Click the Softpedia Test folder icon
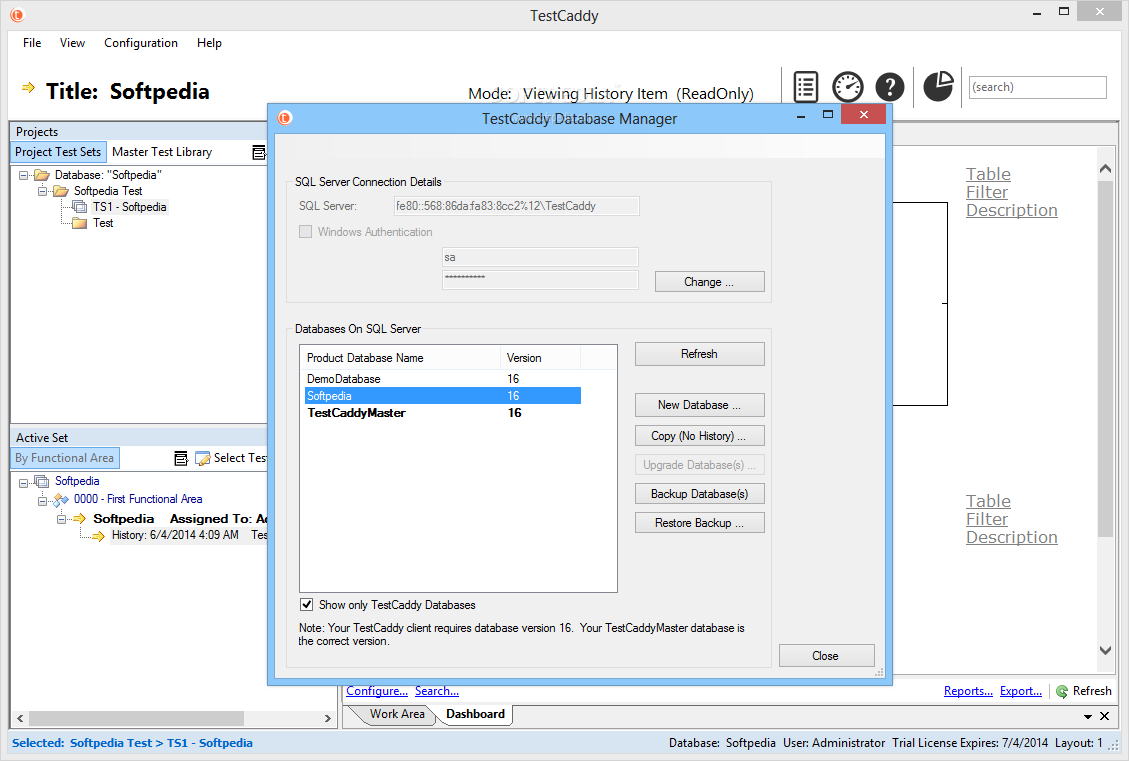 60,191
